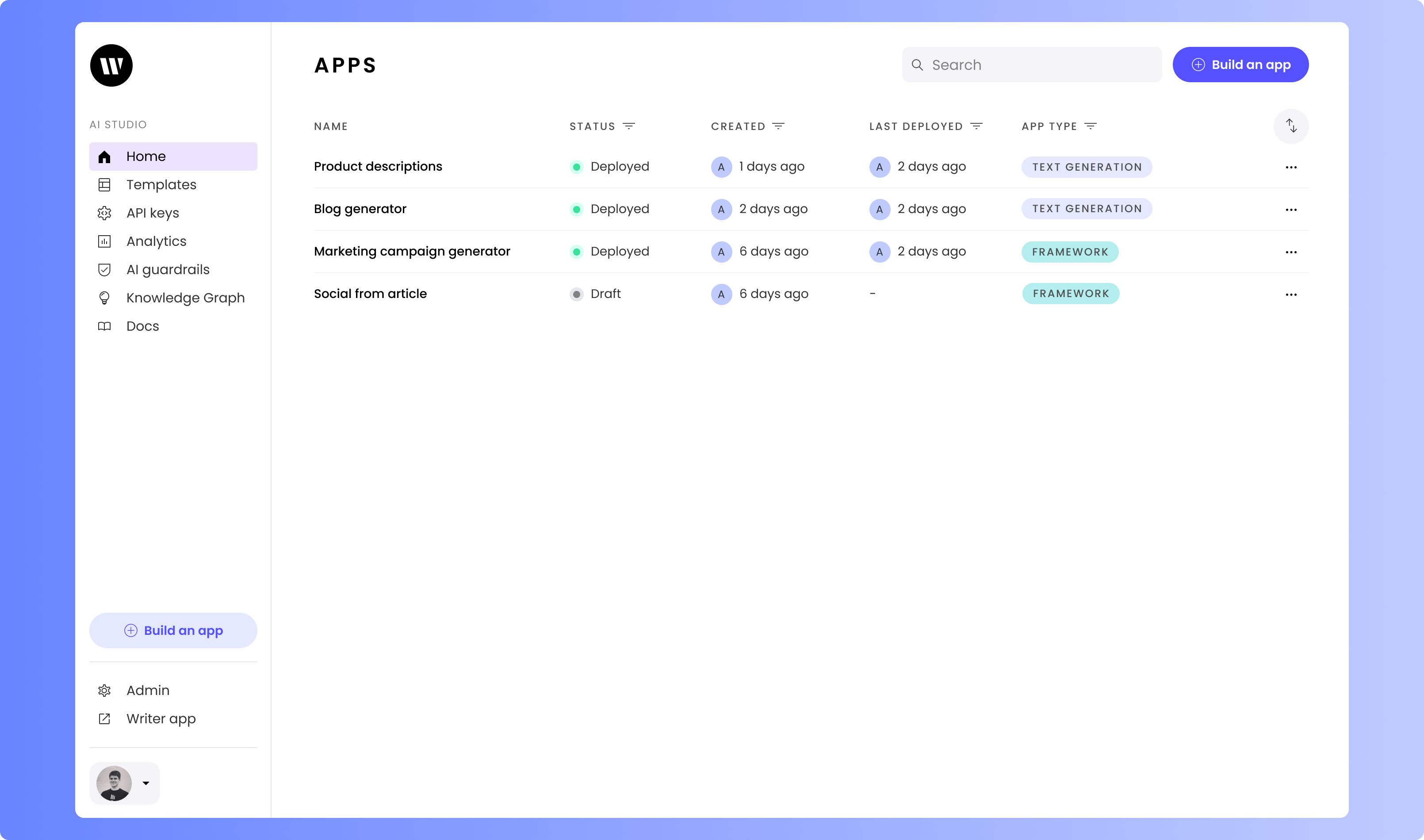Open AI guardrails page
This screenshot has height=840, width=1424.
(x=168, y=269)
